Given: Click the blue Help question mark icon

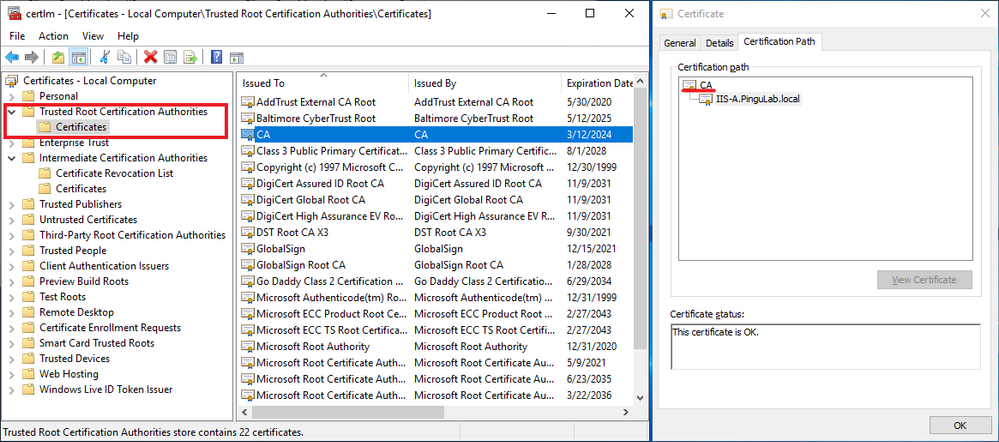Looking at the screenshot, I should pos(217,58).
